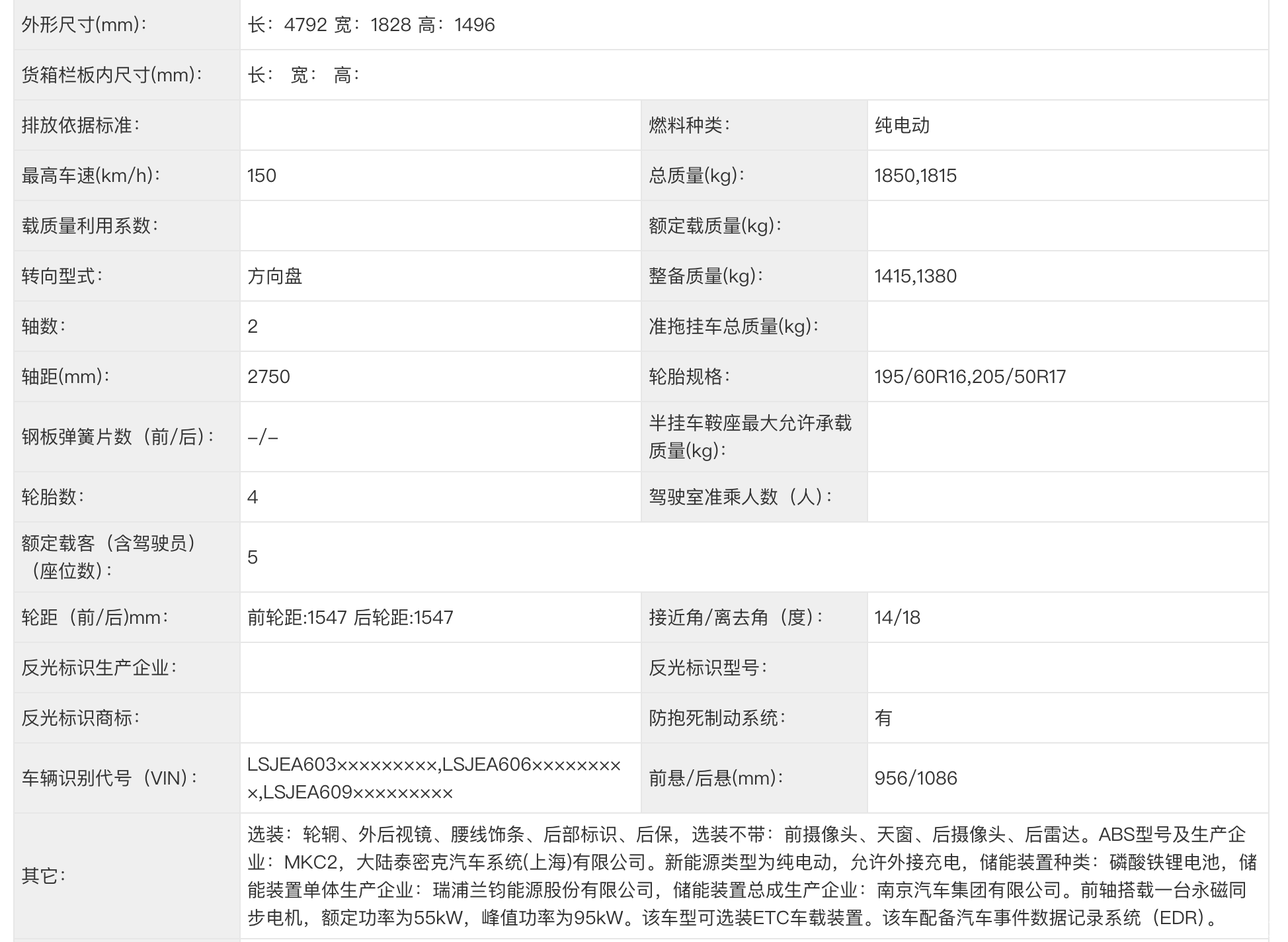
Task: Click the 钢板弹簧片数 value -/-
Action: (262, 437)
